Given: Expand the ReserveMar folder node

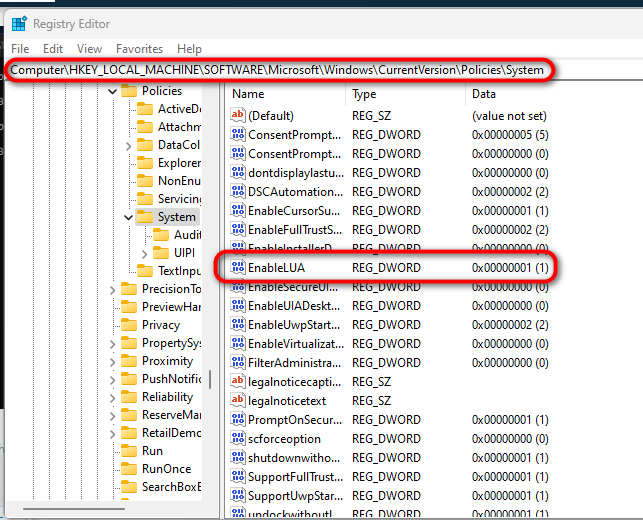Looking at the screenshot, I should [x=112, y=416].
